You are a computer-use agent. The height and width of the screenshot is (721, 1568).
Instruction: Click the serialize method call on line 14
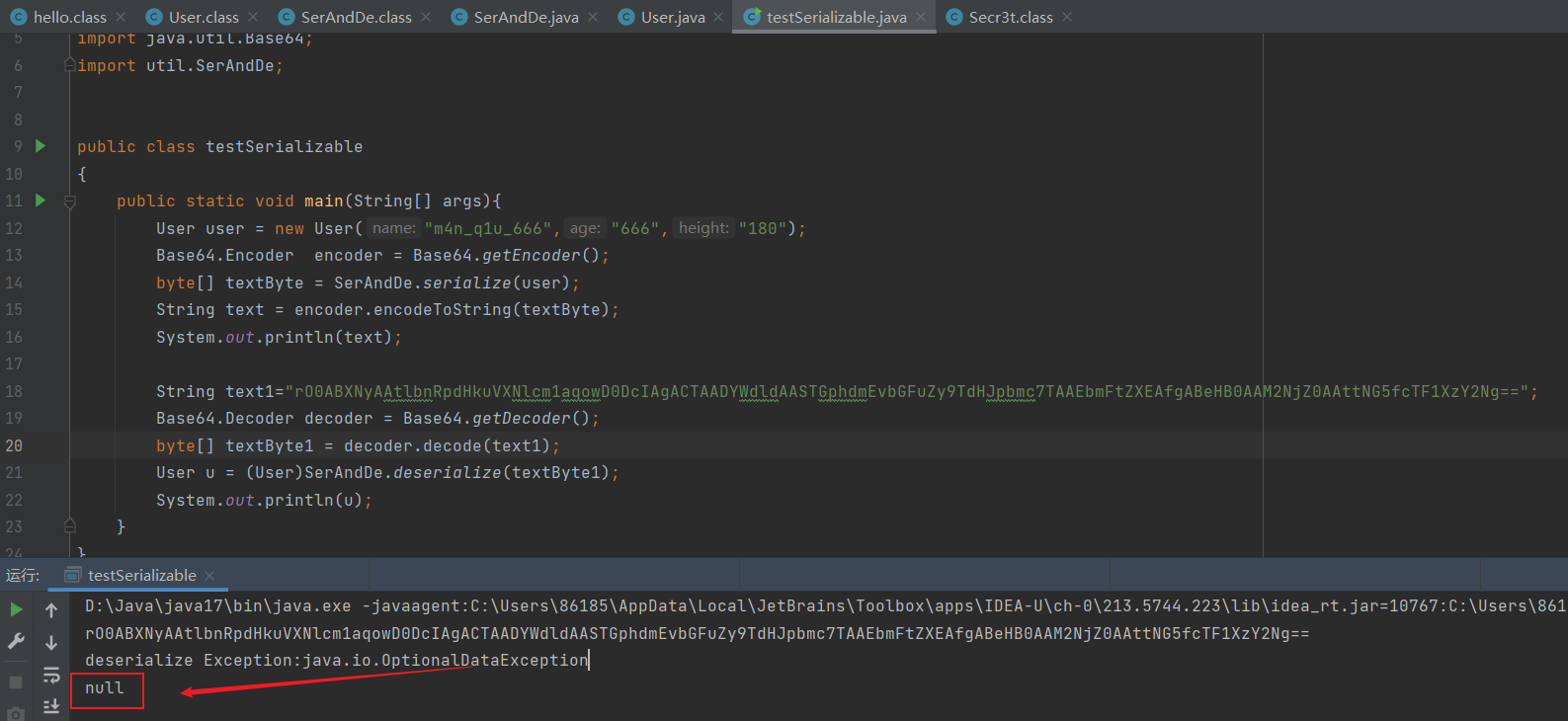tap(466, 283)
